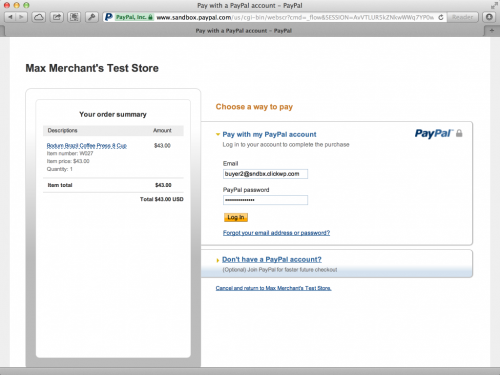
Task: Click the 'Descriptions' column header
Action: [63, 130]
